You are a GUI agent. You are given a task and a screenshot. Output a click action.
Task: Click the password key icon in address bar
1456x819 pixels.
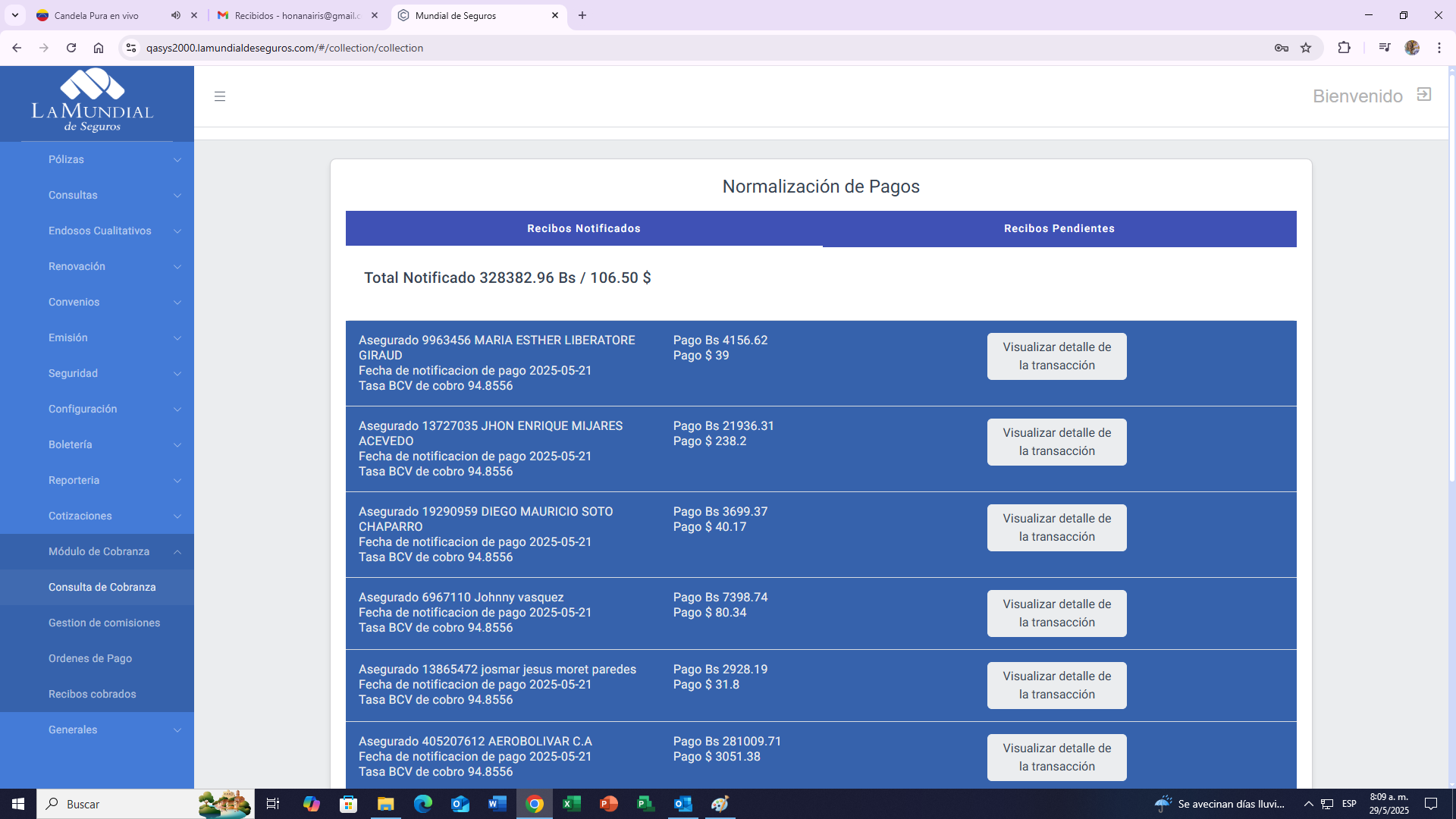1282,48
